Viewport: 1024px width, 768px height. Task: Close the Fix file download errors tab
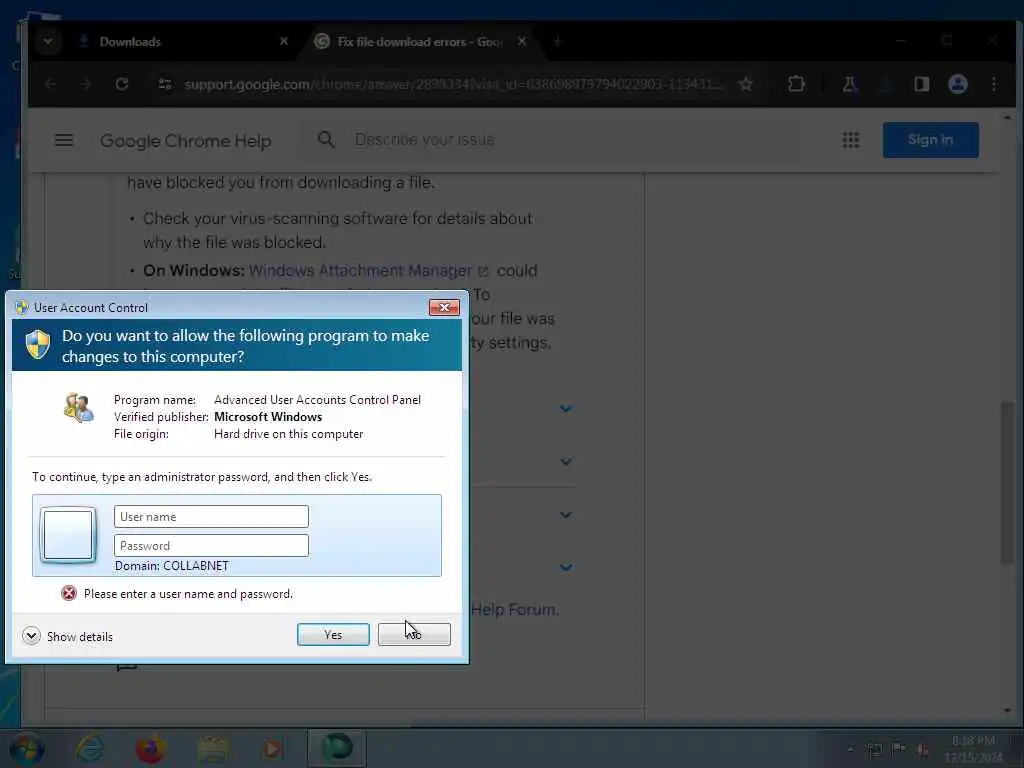[x=522, y=41]
